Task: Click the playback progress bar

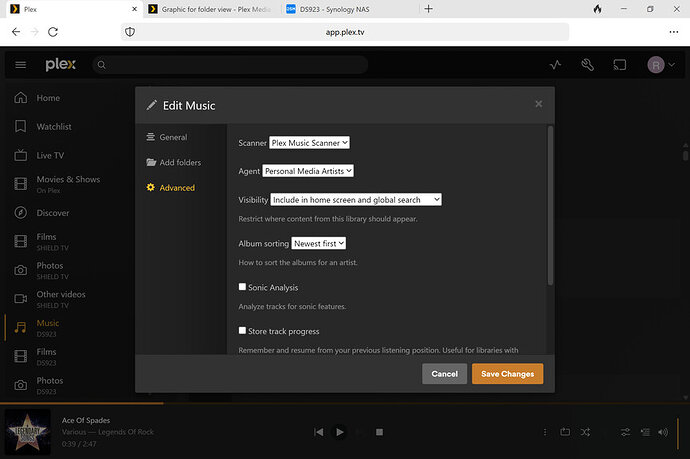Action: pos(345,403)
